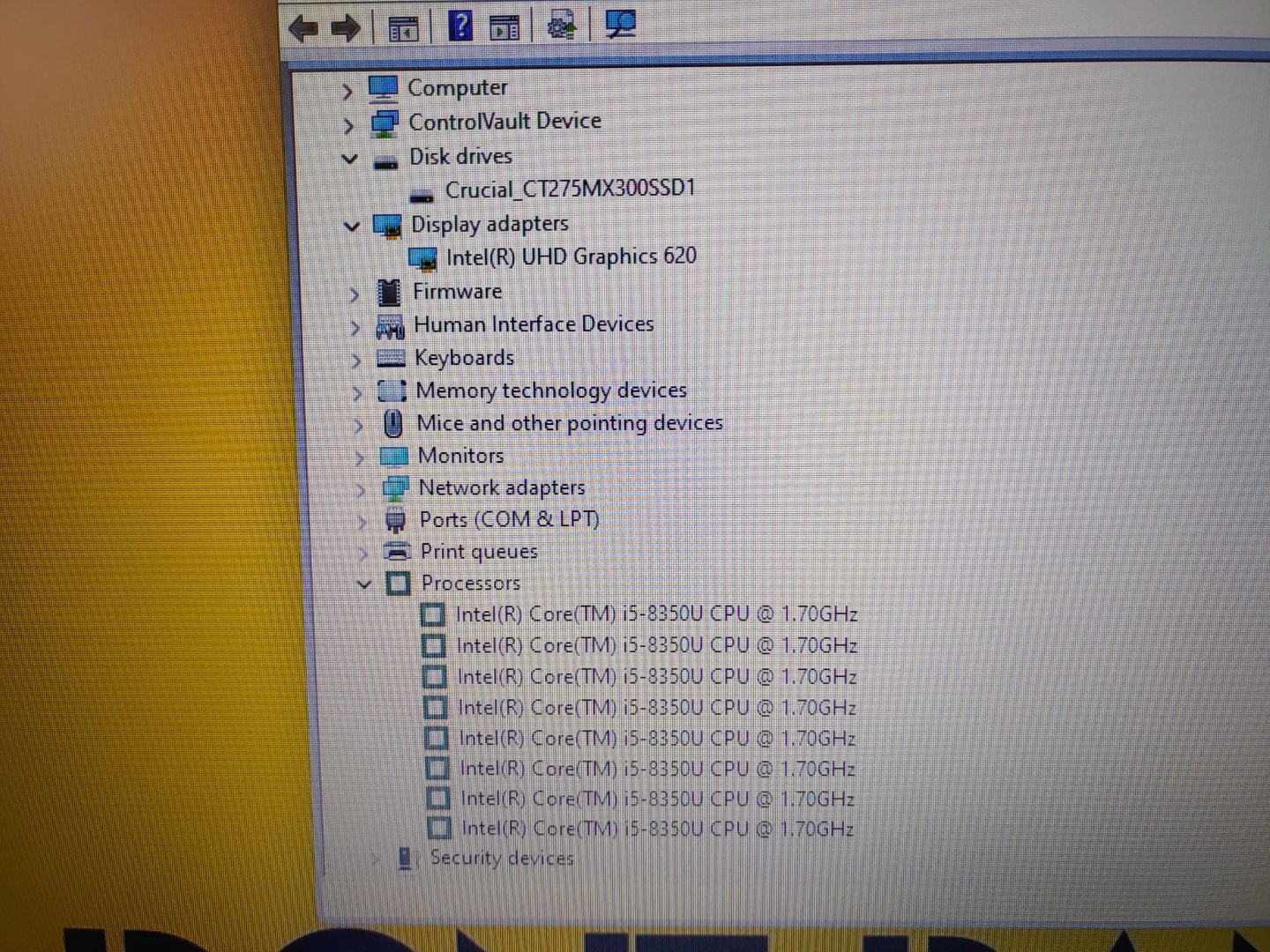Collapse the Processors node chevron
The width and height of the screenshot is (1270, 952).
click(x=364, y=584)
